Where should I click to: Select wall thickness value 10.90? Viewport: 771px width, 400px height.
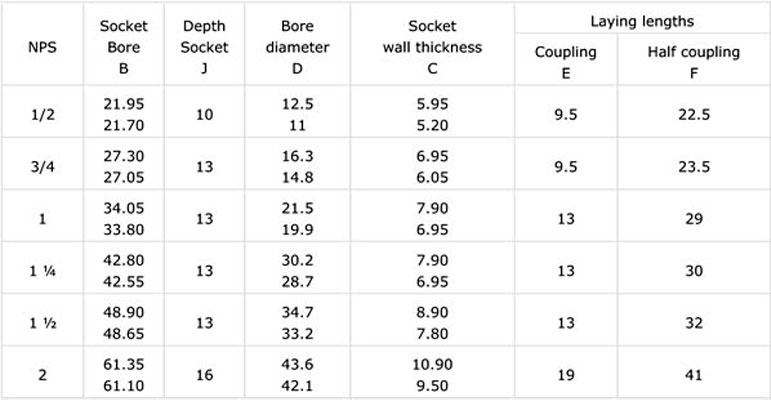[432, 365]
